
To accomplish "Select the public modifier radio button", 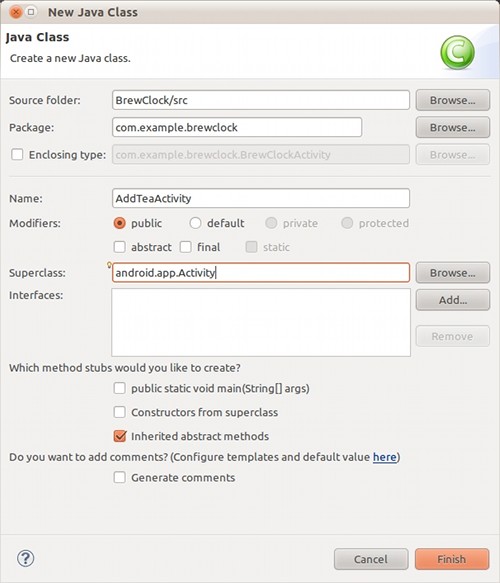I will (119, 223).
